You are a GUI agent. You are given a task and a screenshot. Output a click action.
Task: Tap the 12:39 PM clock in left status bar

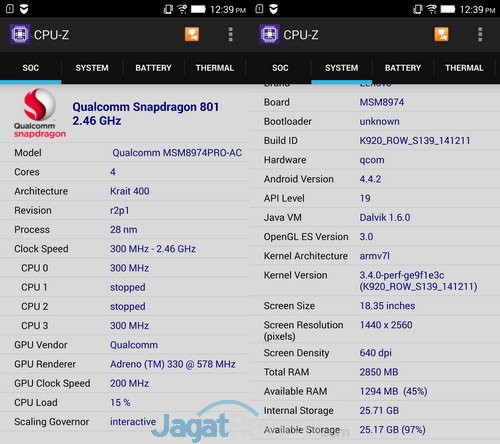(228, 10)
